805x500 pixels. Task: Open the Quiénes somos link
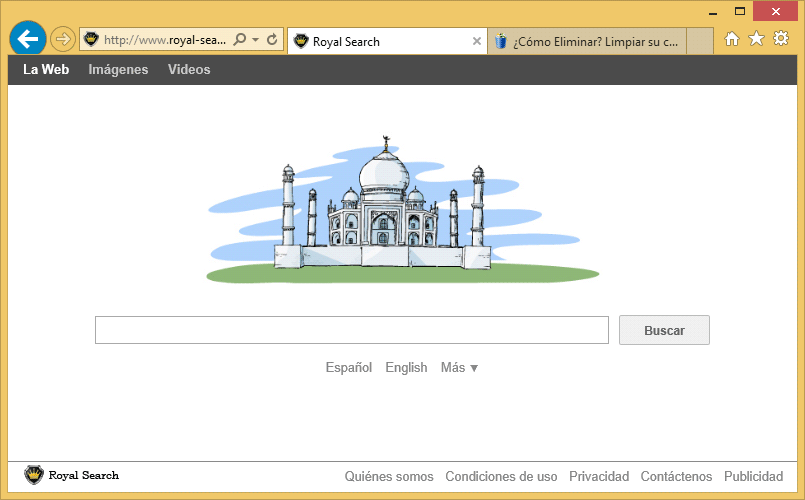[389, 476]
